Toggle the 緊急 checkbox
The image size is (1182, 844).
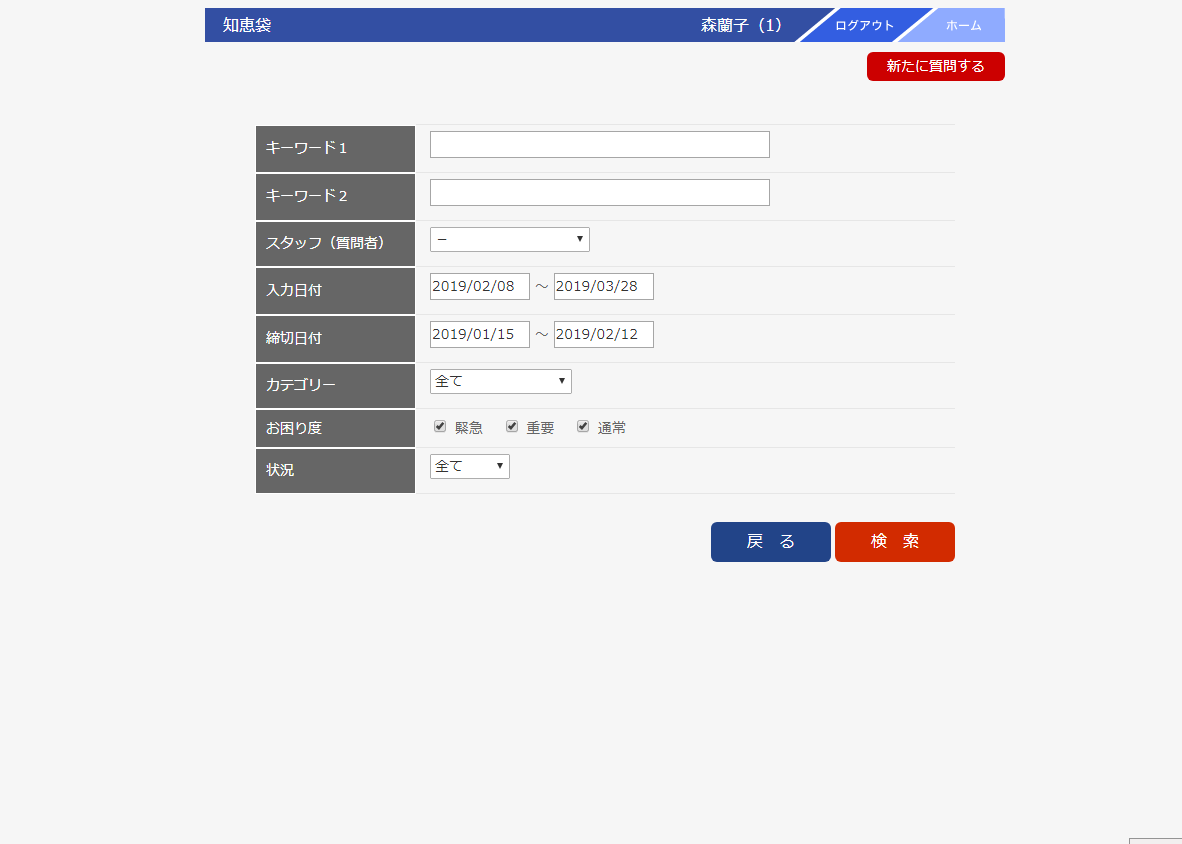tap(440, 427)
